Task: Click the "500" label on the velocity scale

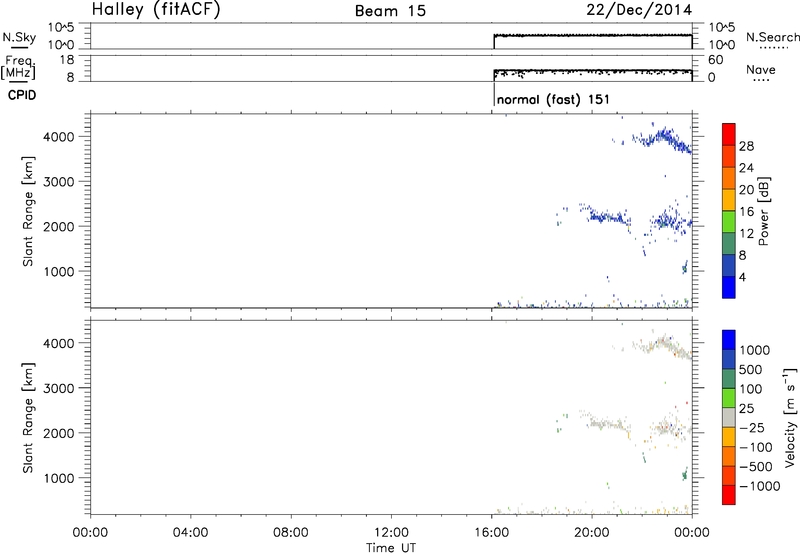Action: coord(751,369)
